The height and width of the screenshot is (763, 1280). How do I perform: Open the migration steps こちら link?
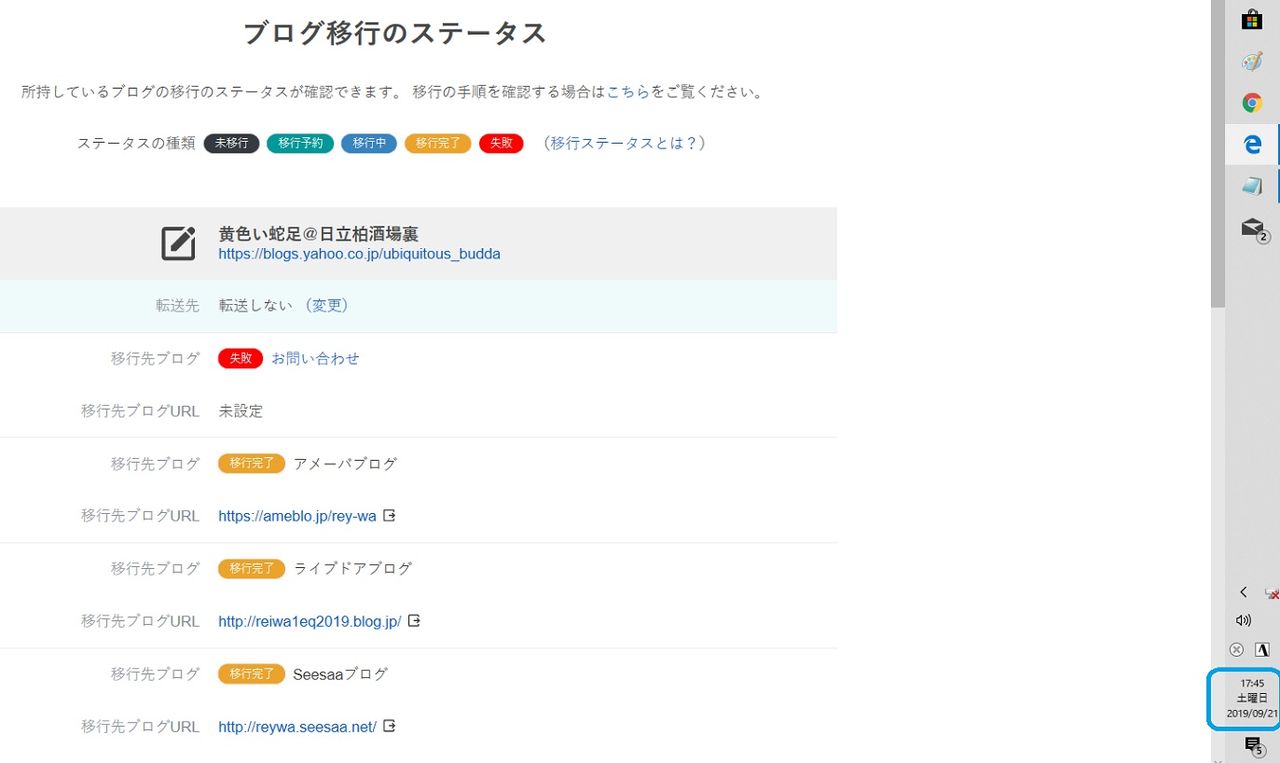tap(628, 92)
